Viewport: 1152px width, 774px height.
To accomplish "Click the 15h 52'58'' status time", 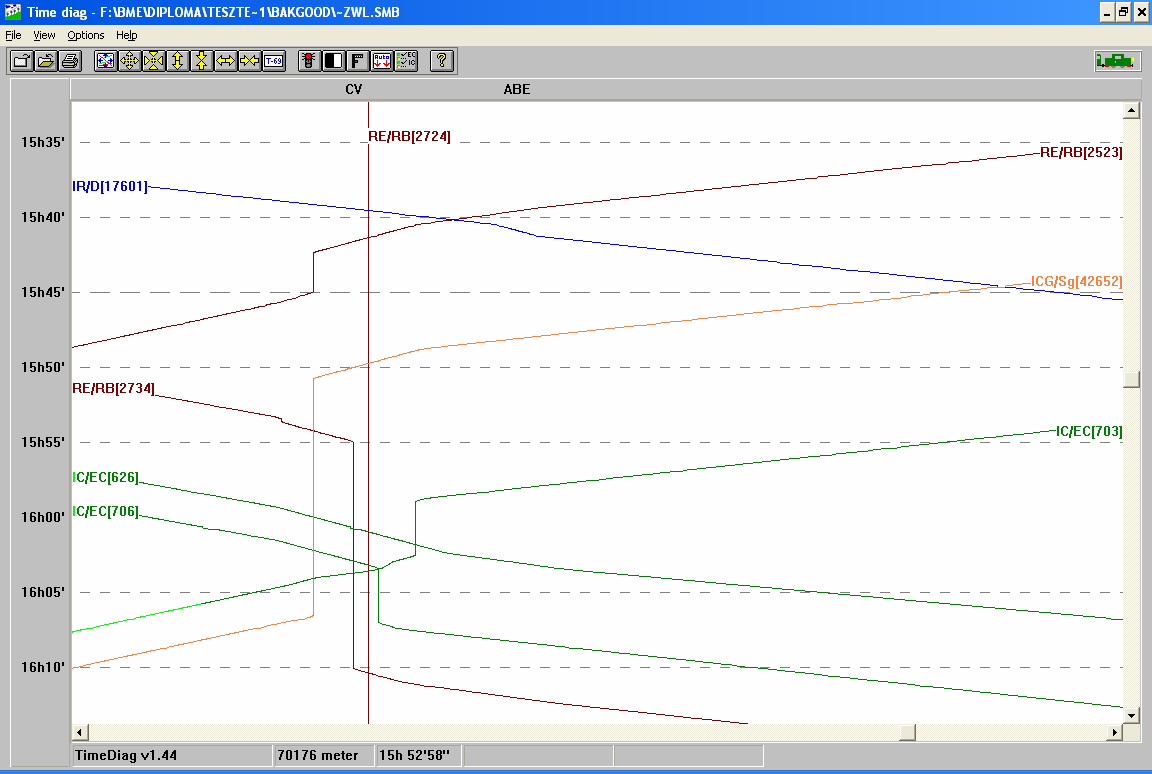I will pyautogui.click(x=417, y=755).
